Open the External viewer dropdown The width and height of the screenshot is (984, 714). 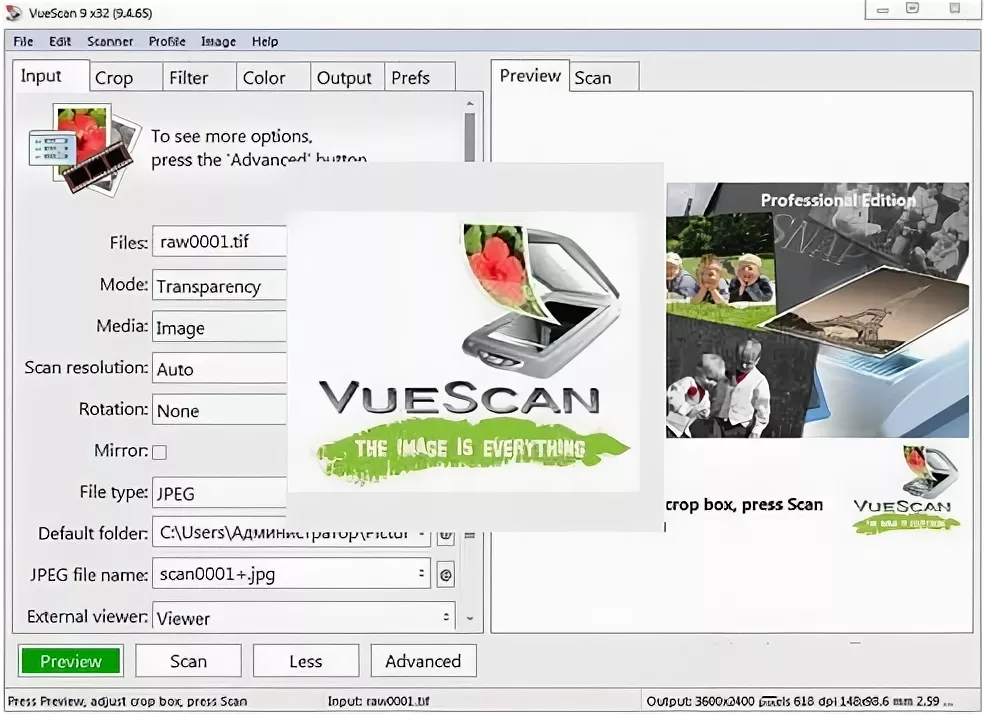[304, 617]
